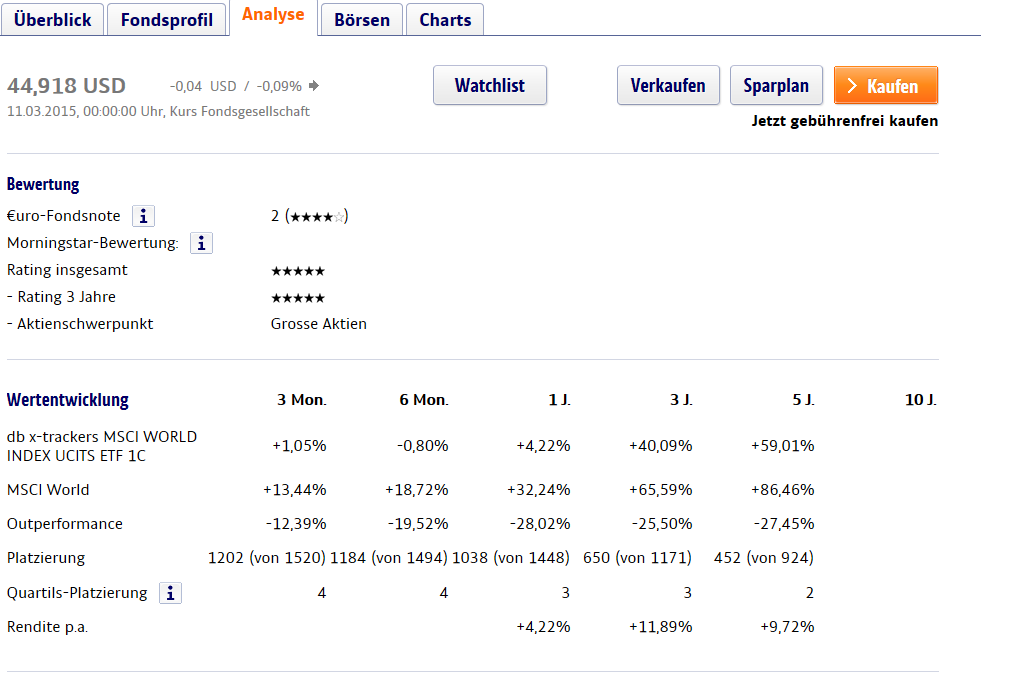This screenshot has height=674, width=1009.
Task: Click ranking '1202 (von 1520)'
Action: 267,558
